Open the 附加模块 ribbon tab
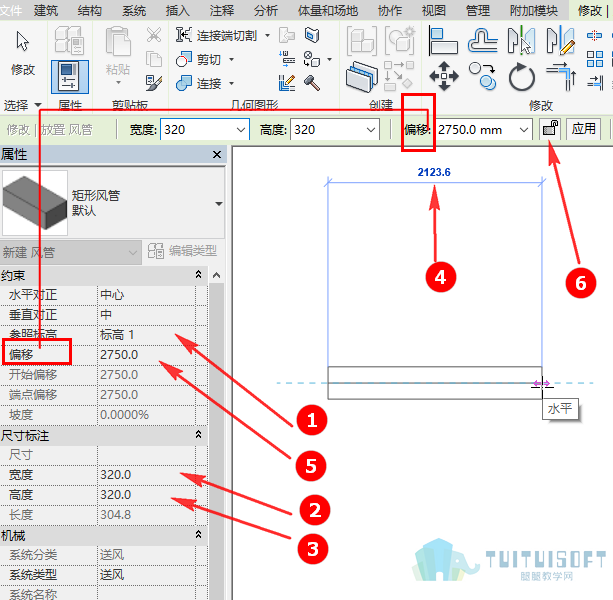Viewport: 613px width, 600px height. tap(533, 10)
